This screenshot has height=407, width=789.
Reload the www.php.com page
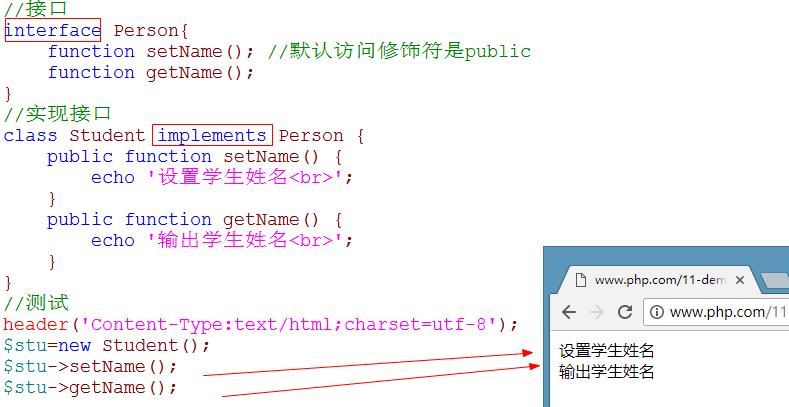pos(625,312)
